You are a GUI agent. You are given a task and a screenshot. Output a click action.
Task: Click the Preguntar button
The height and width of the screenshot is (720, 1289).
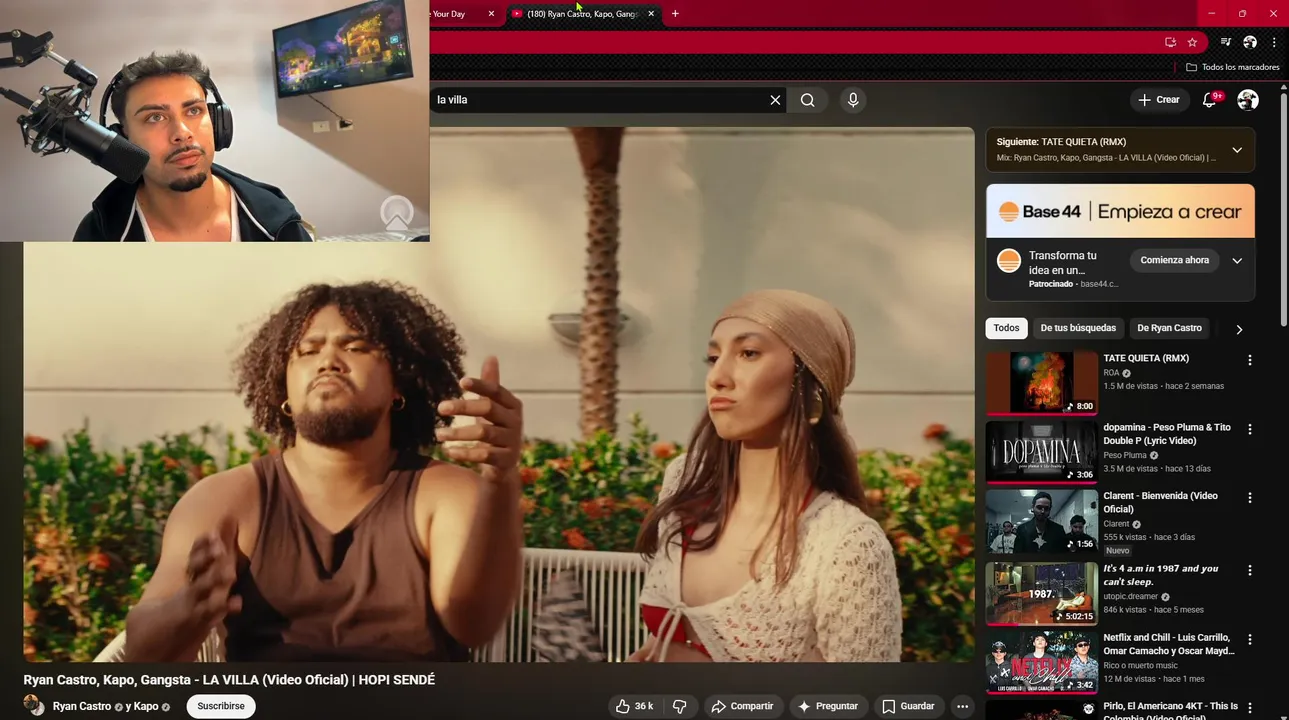[827, 706]
